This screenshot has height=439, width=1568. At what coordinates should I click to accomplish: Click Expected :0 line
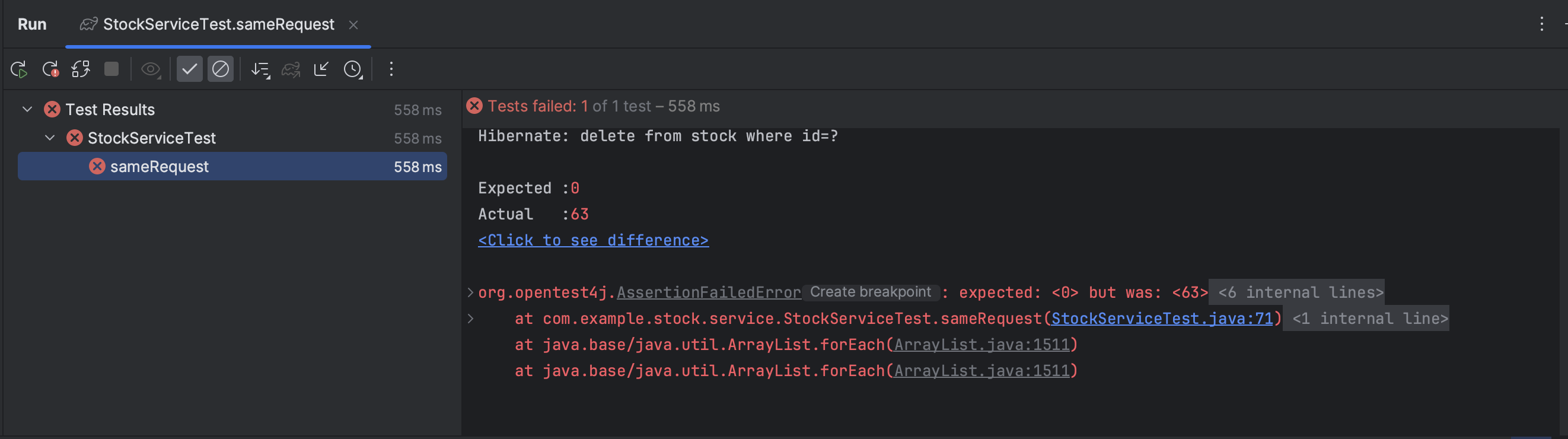[x=528, y=189]
